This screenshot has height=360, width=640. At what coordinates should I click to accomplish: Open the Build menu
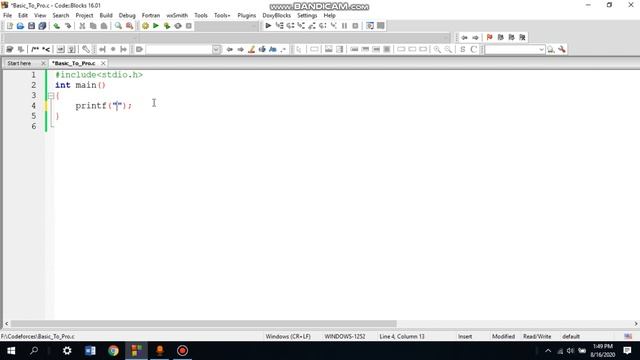(106, 15)
